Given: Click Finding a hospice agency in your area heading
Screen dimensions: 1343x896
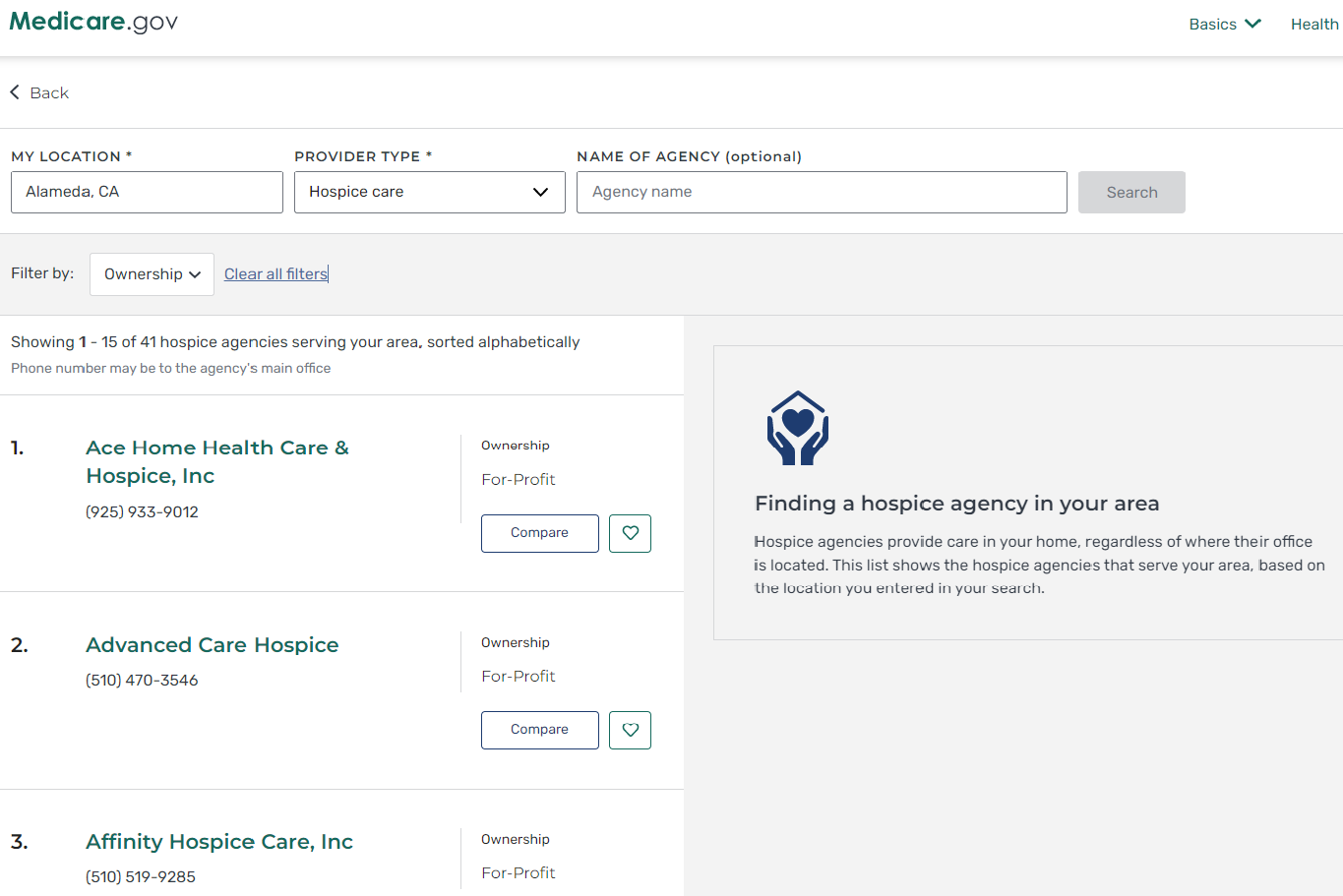Looking at the screenshot, I should pyautogui.click(x=957, y=504).
